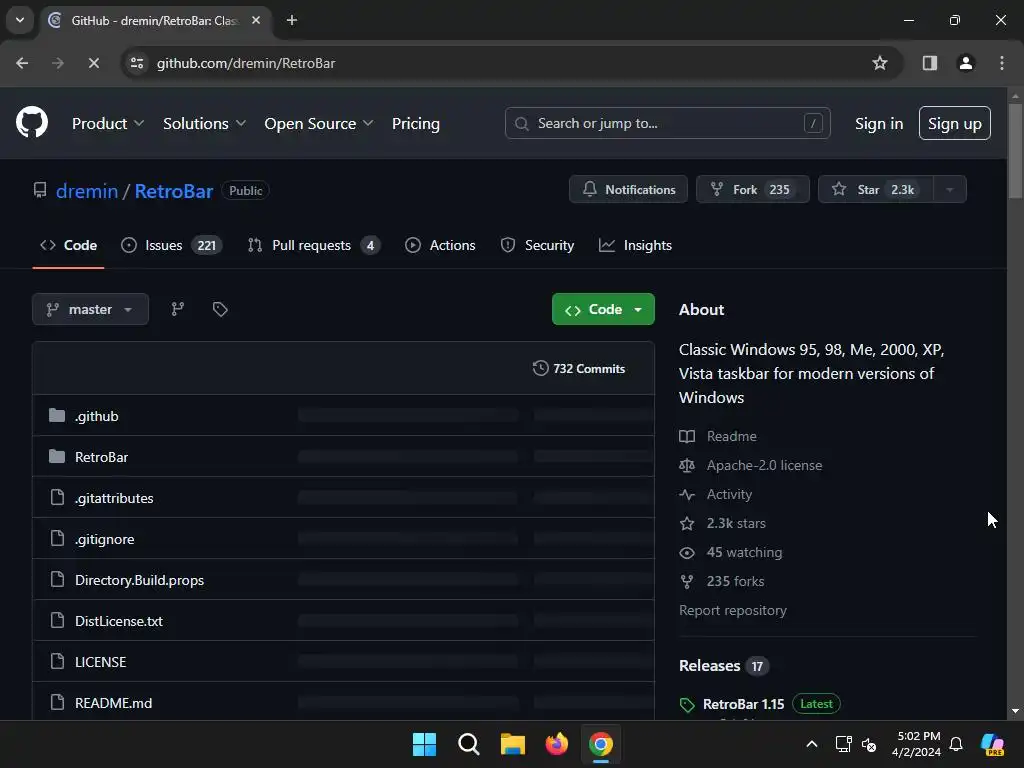Image resolution: width=1024 pixels, height=768 pixels.
Task: Open the .github folder
Action: point(97,416)
